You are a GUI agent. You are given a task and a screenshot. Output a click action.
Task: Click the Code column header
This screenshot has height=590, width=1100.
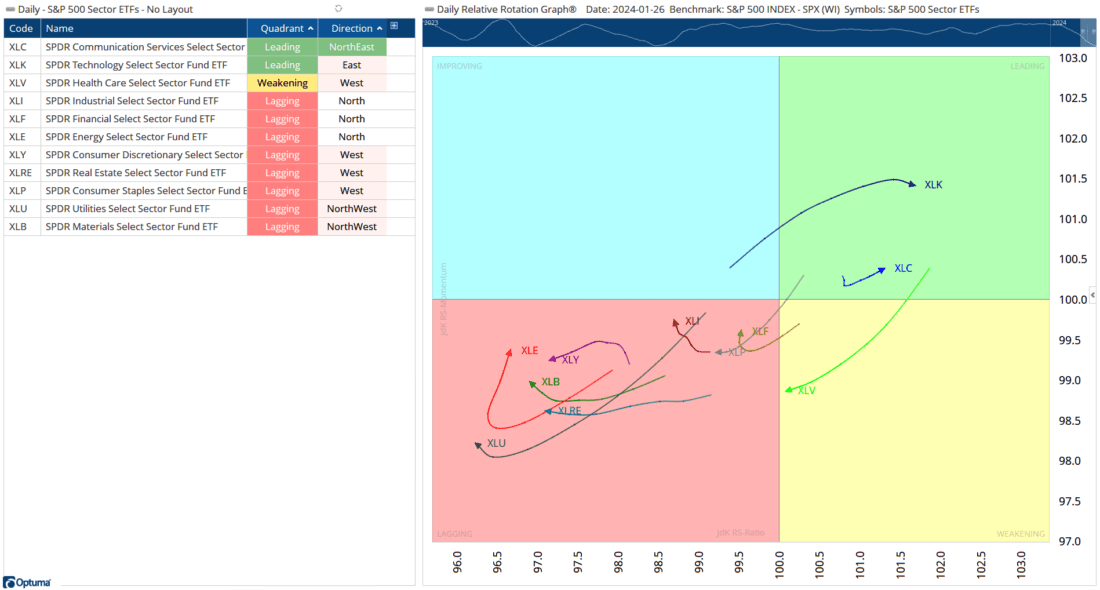20,27
